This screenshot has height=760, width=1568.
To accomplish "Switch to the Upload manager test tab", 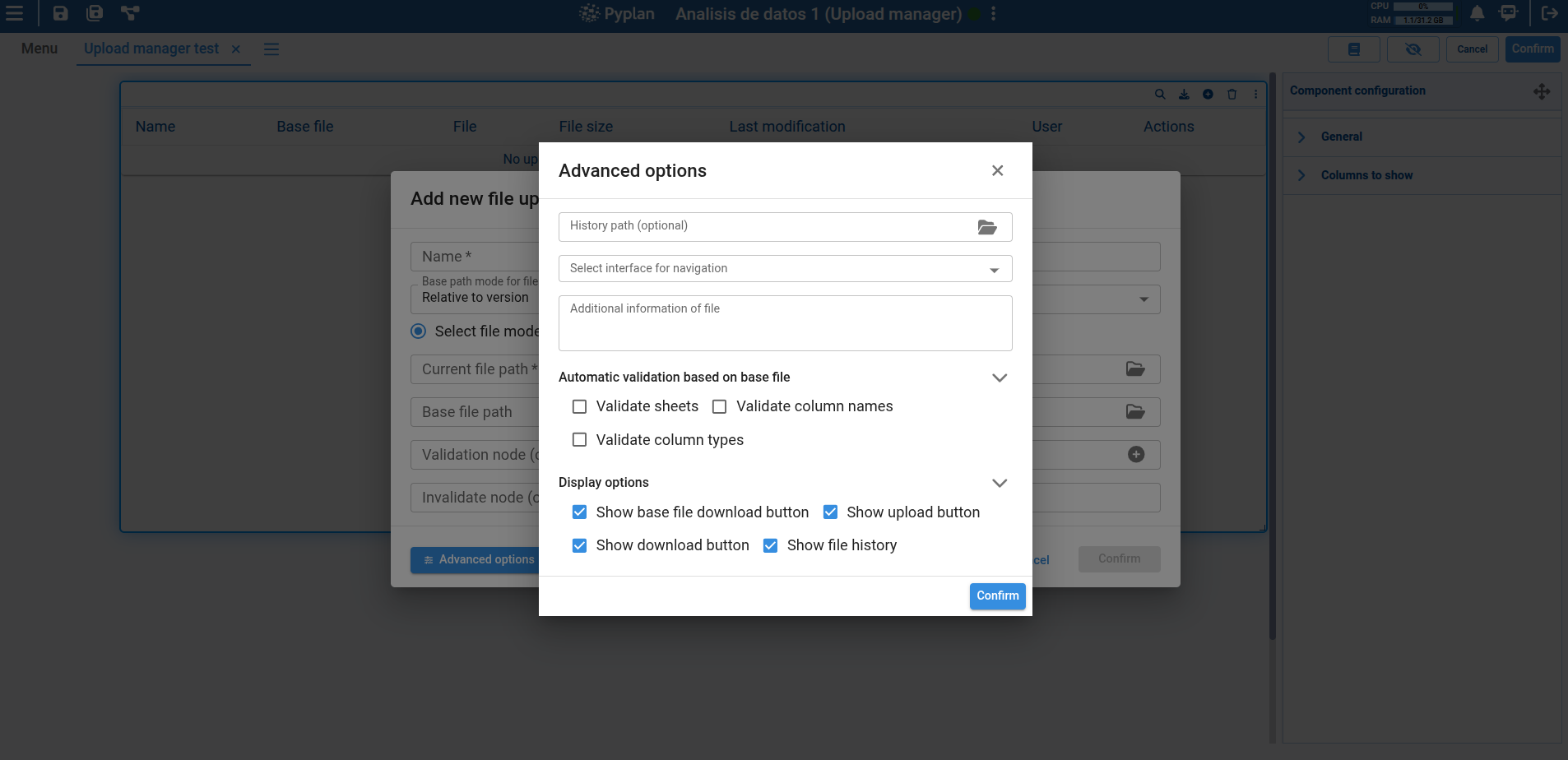I will point(151,49).
